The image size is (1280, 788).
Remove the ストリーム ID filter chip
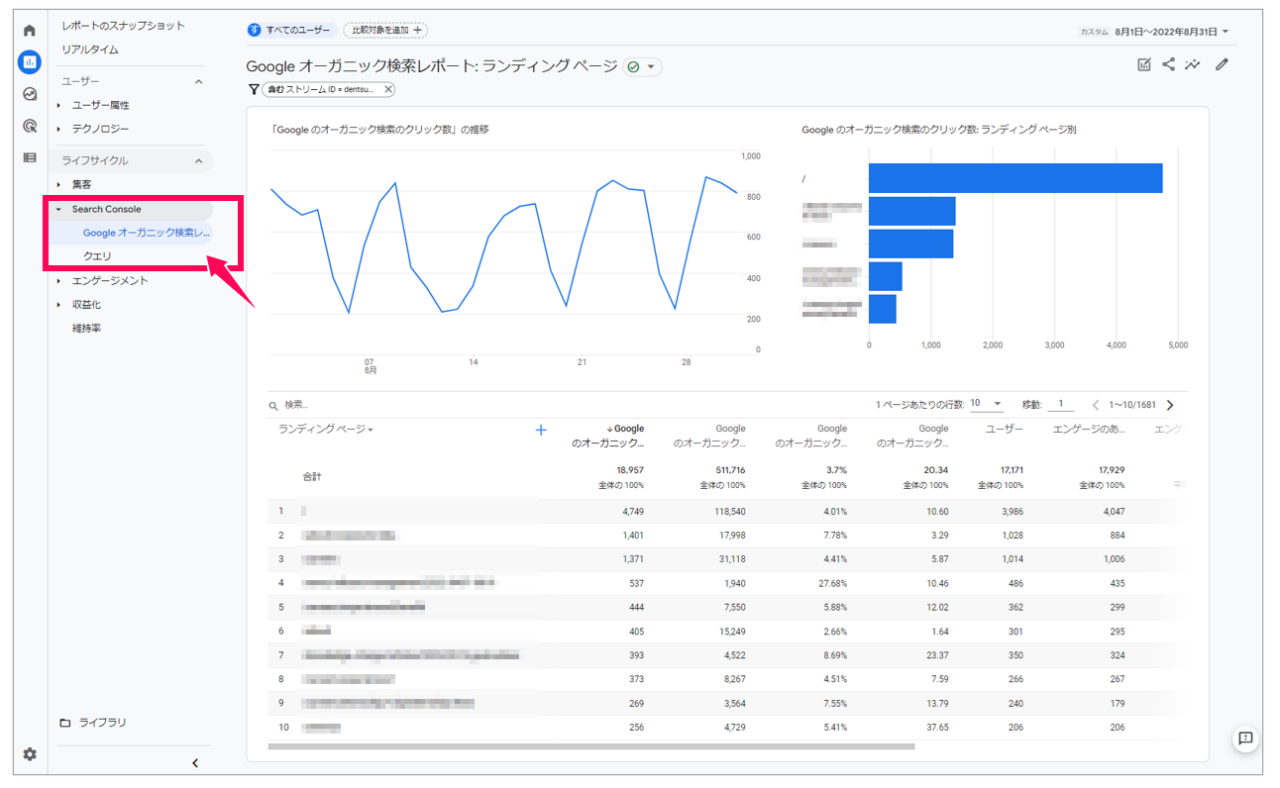(388, 89)
